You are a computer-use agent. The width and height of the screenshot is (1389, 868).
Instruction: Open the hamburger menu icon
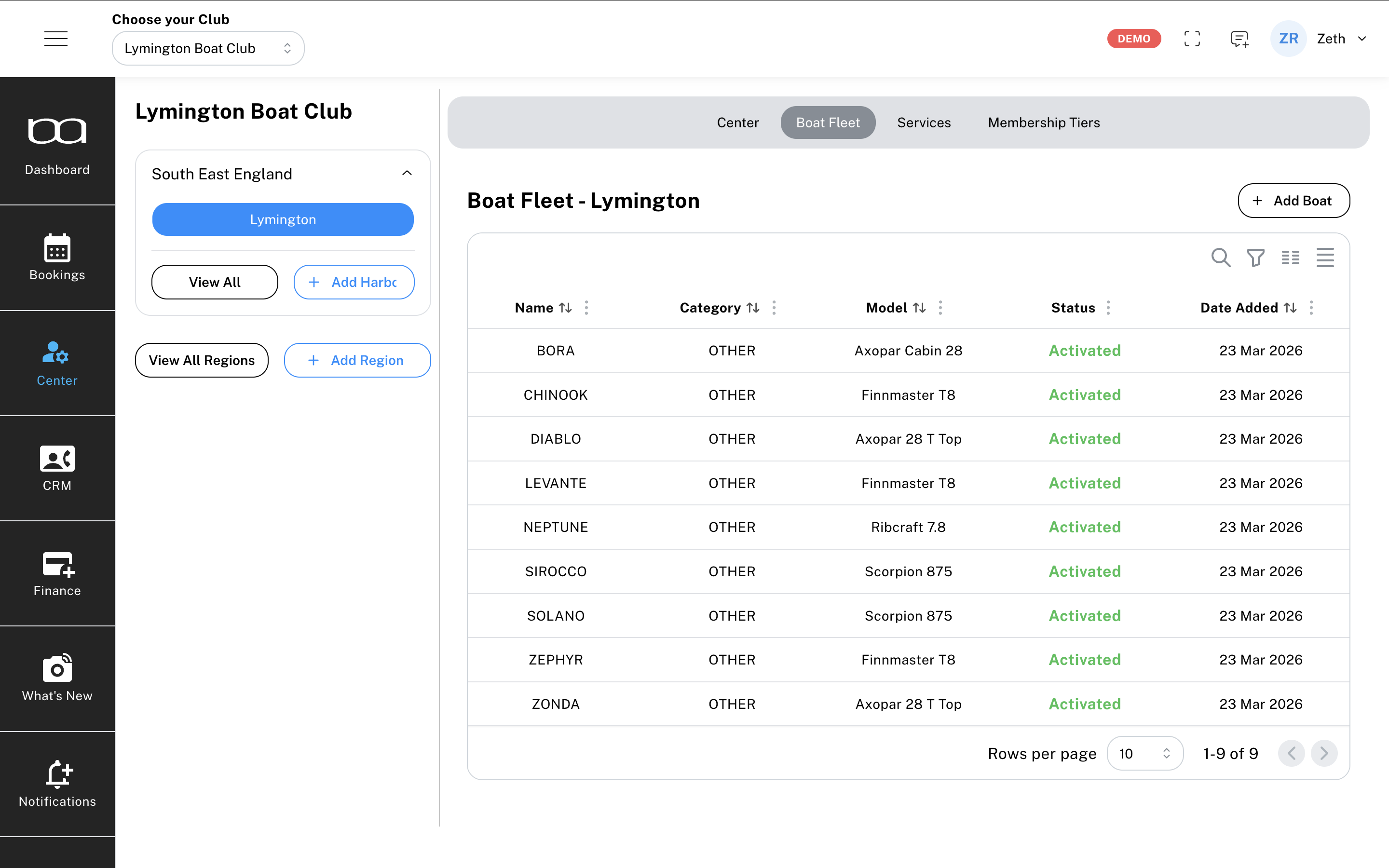click(55, 39)
